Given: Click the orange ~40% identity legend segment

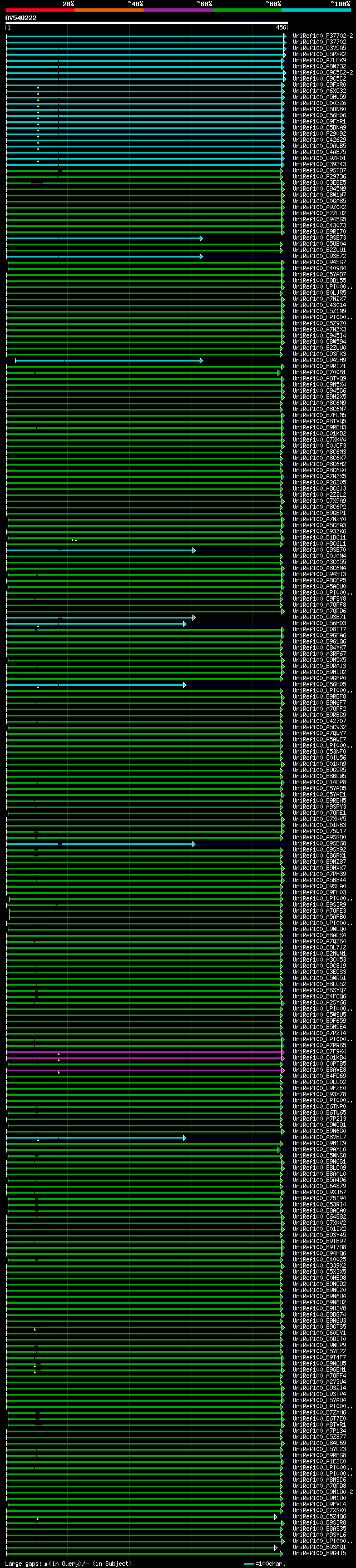Looking at the screenshot, I should coord(109,10).
